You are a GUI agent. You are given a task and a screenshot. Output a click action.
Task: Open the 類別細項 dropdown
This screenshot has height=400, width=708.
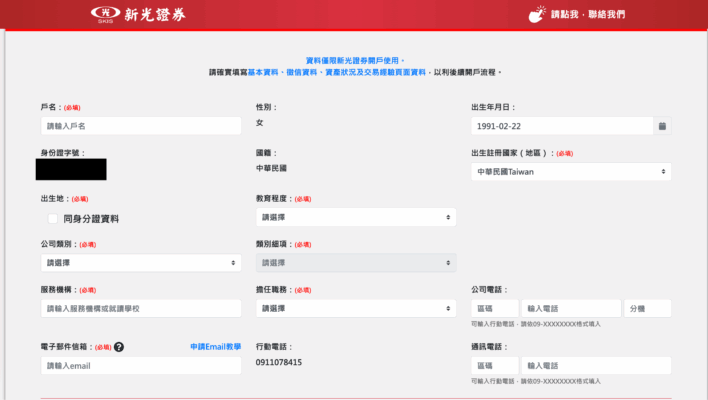point(356,263)
